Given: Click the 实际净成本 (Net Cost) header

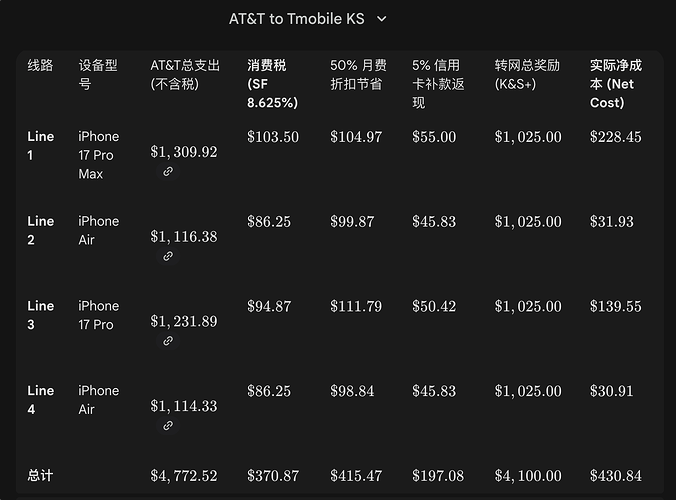Looking at the screenshot, I should 616,84.
